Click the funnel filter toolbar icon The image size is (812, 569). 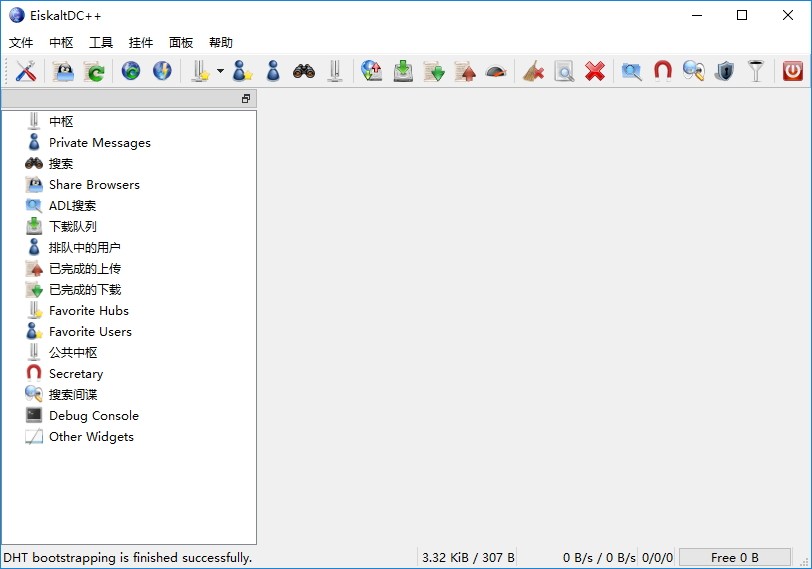click(x=756, y=71)
